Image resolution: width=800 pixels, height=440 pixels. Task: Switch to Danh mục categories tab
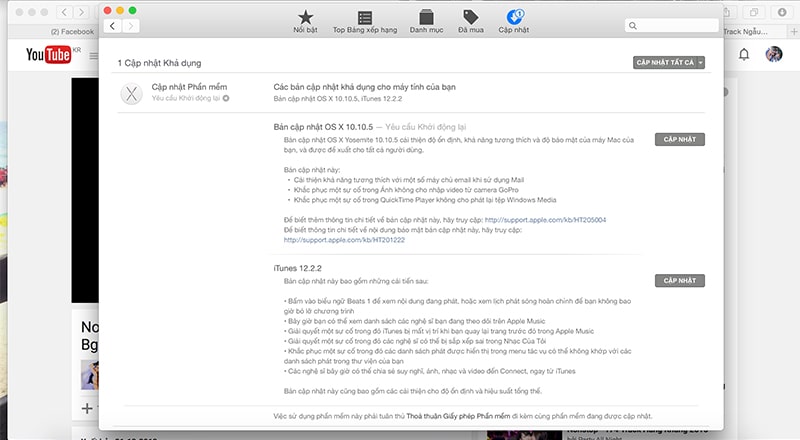coord(427,22)
